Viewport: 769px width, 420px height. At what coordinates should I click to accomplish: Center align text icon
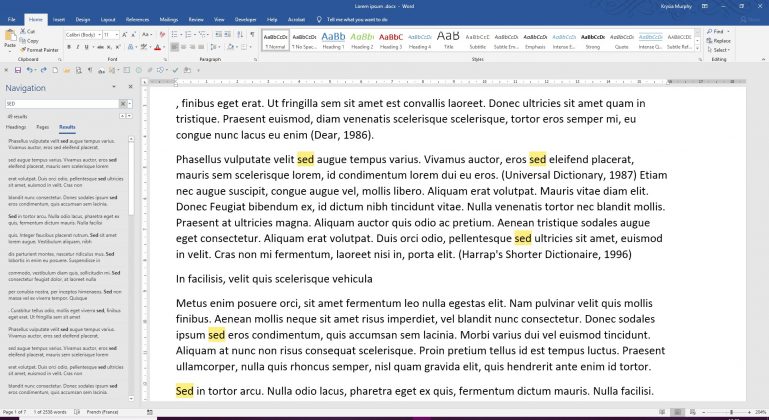183,47
